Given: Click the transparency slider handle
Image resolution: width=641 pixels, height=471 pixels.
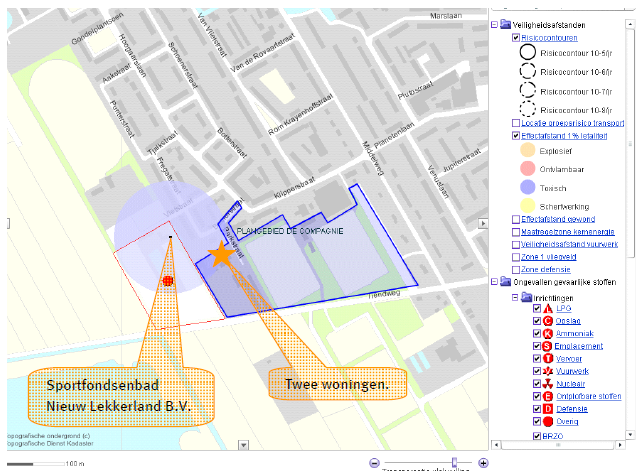Looking at the screenshot, I should (454, 462).
